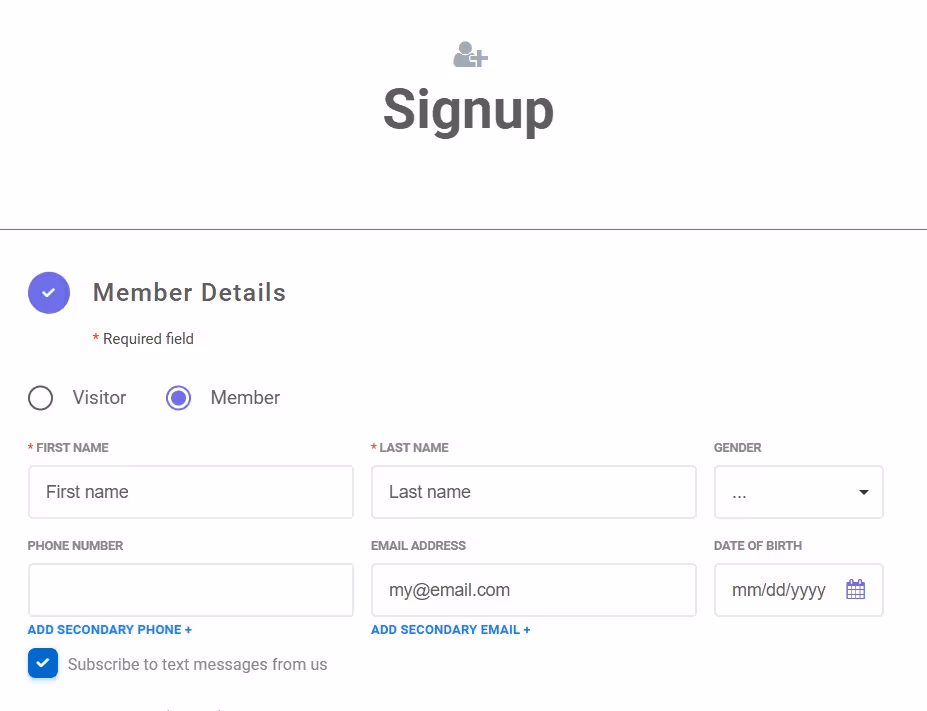The width and height of the screenshot is (927, 711).
Task: Click the checkmark icon beside Member Details
Action: click(48, 292)
